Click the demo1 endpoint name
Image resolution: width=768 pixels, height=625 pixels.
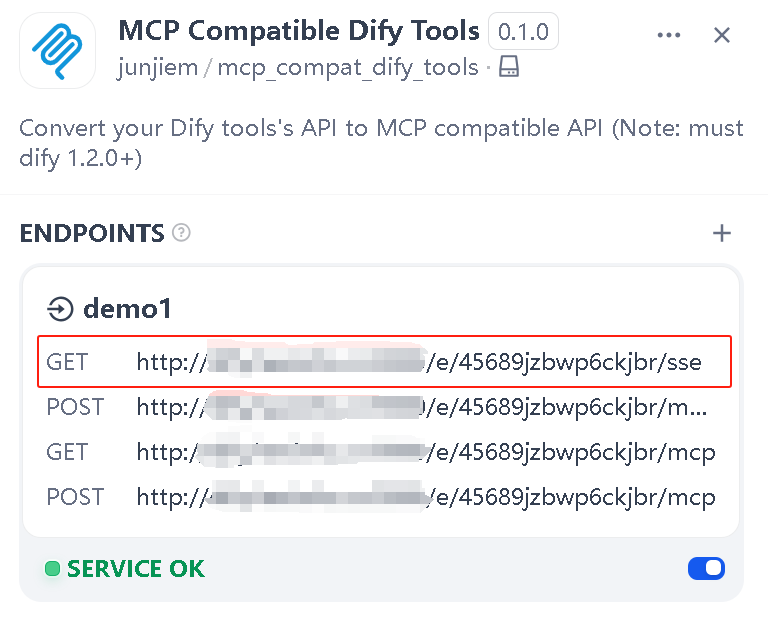[127, 310]
